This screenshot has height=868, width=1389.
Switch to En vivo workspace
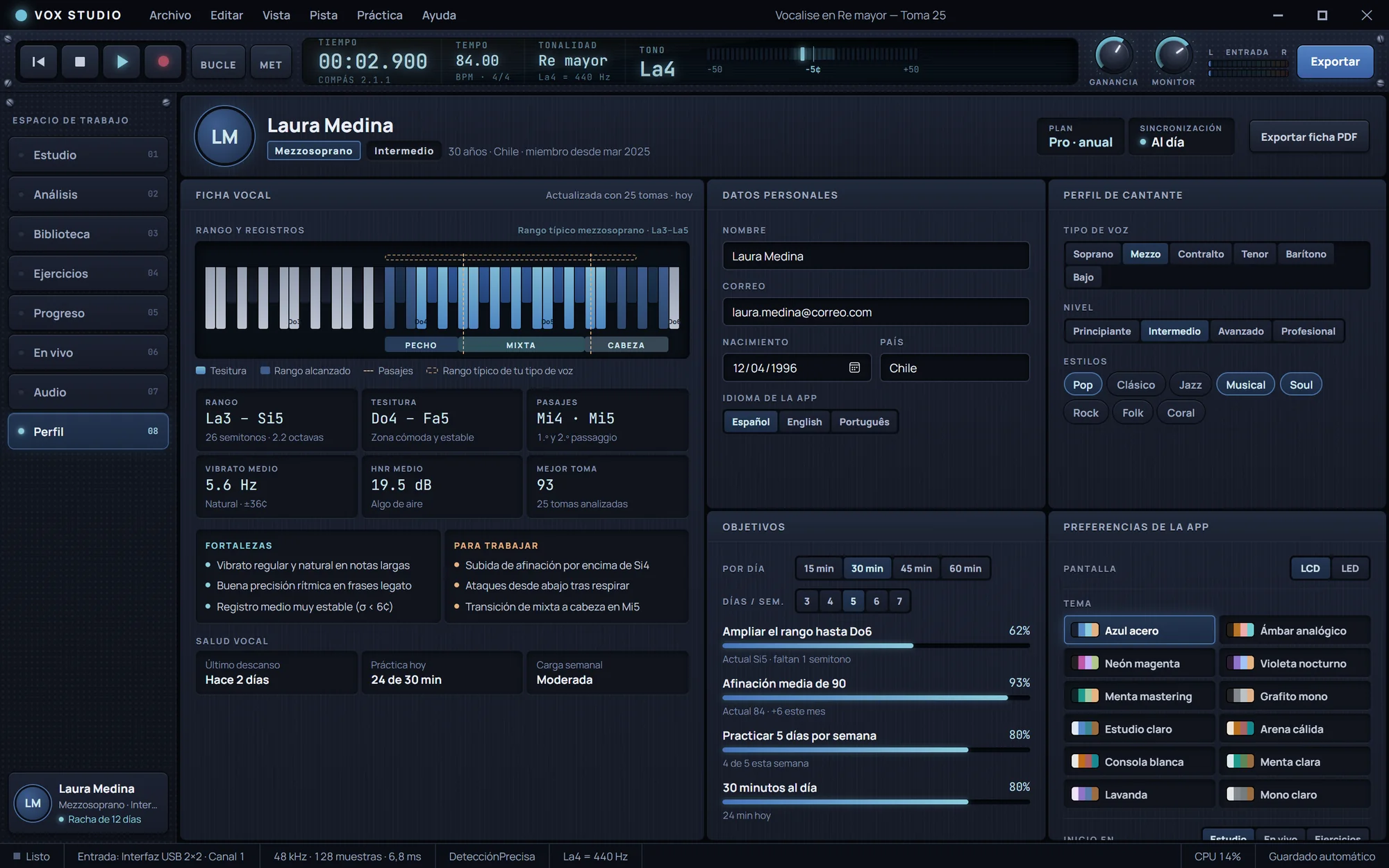point(88,353)
